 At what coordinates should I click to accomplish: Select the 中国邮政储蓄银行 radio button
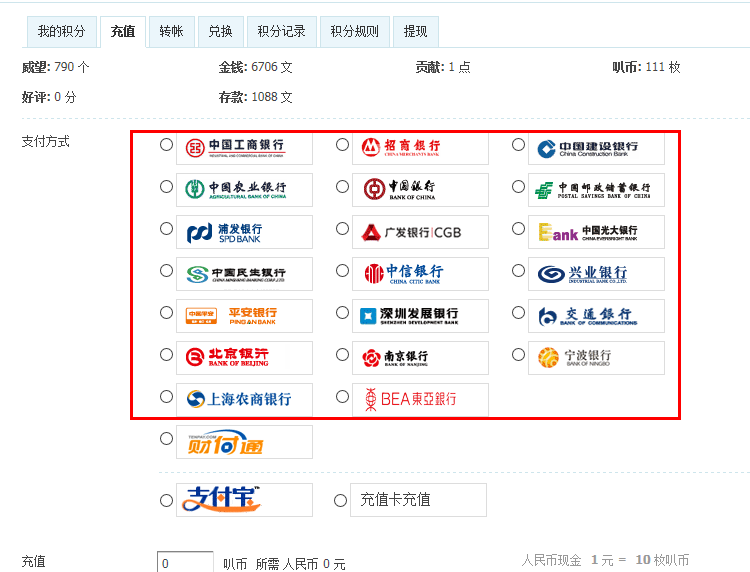click(x=518, y=187)
